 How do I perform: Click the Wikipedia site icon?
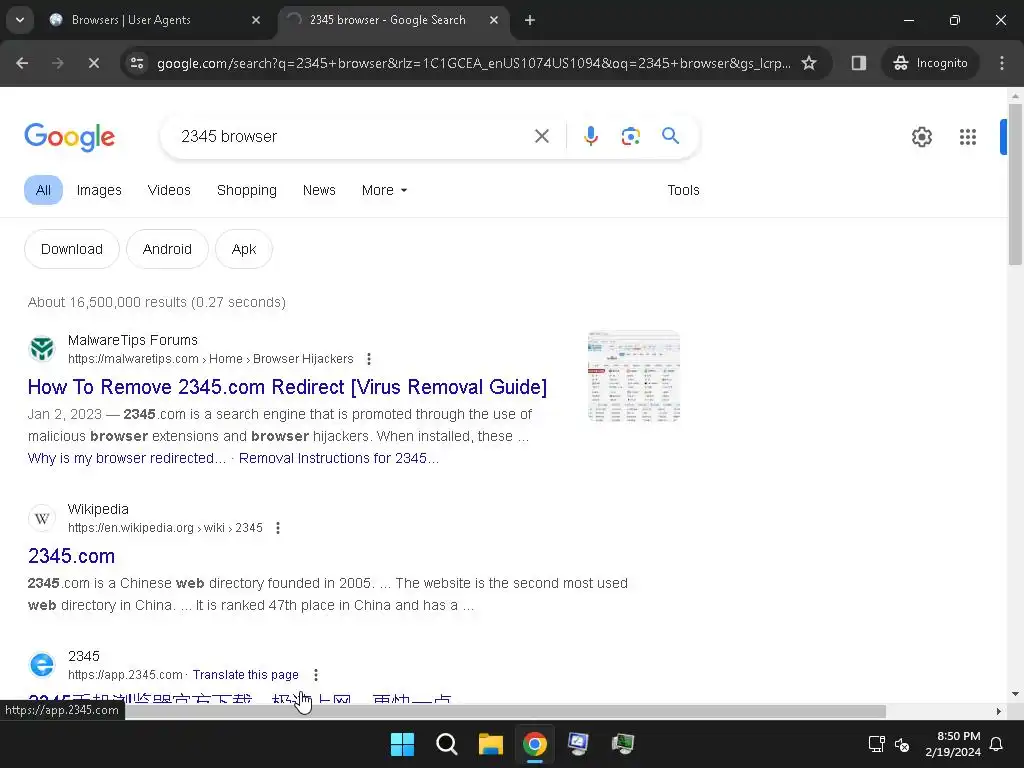pyautogui.click(x=42, y=518)
